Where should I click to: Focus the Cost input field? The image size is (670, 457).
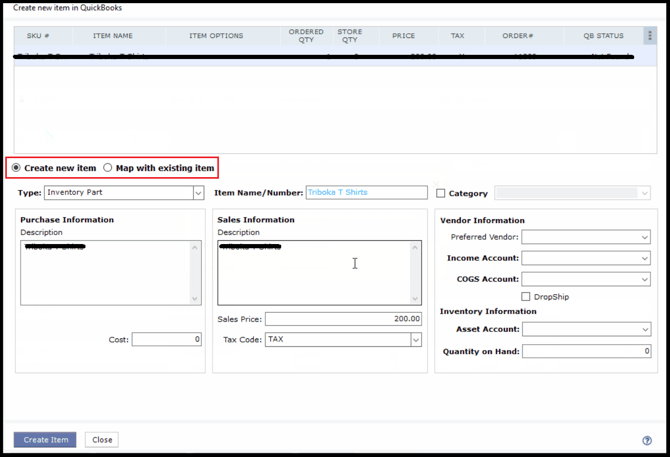click(x=166, y=340)
